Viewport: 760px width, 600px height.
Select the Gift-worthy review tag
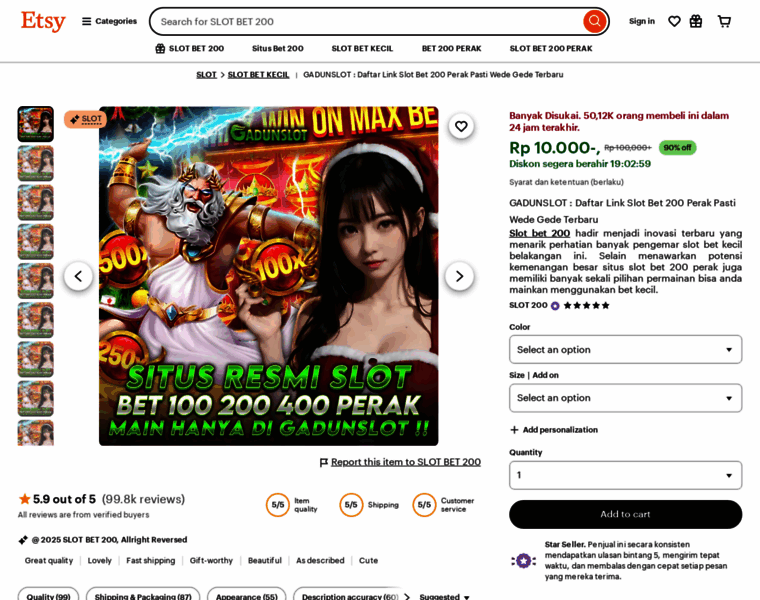pos(211,560)
